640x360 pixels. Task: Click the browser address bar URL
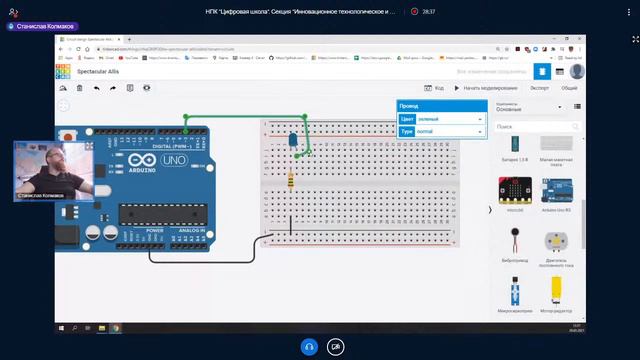[168, 49]
